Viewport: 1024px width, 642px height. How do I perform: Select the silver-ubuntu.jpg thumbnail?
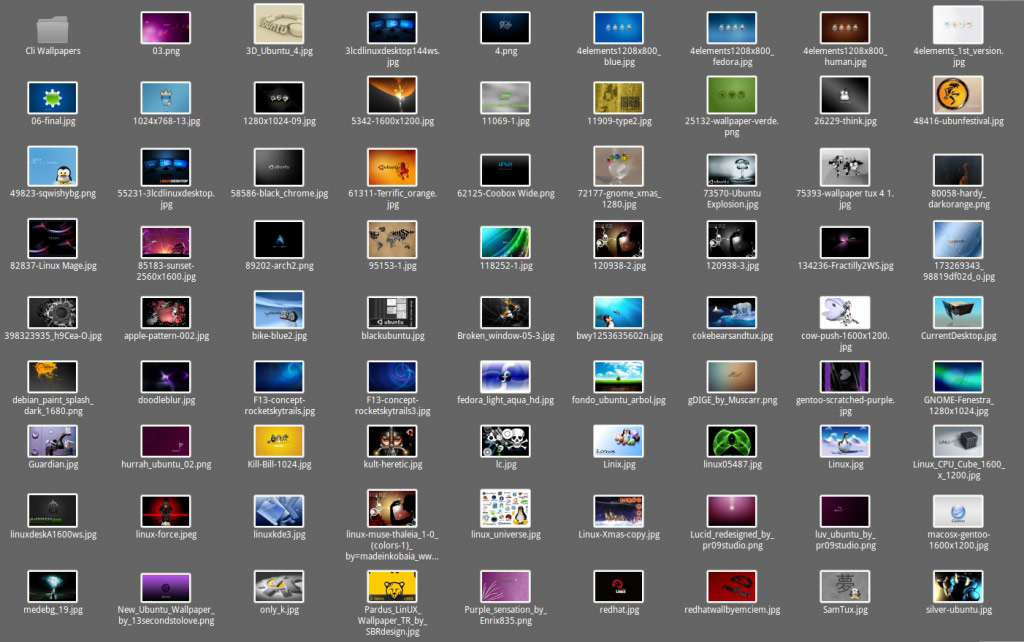click(x=957, y=585)
